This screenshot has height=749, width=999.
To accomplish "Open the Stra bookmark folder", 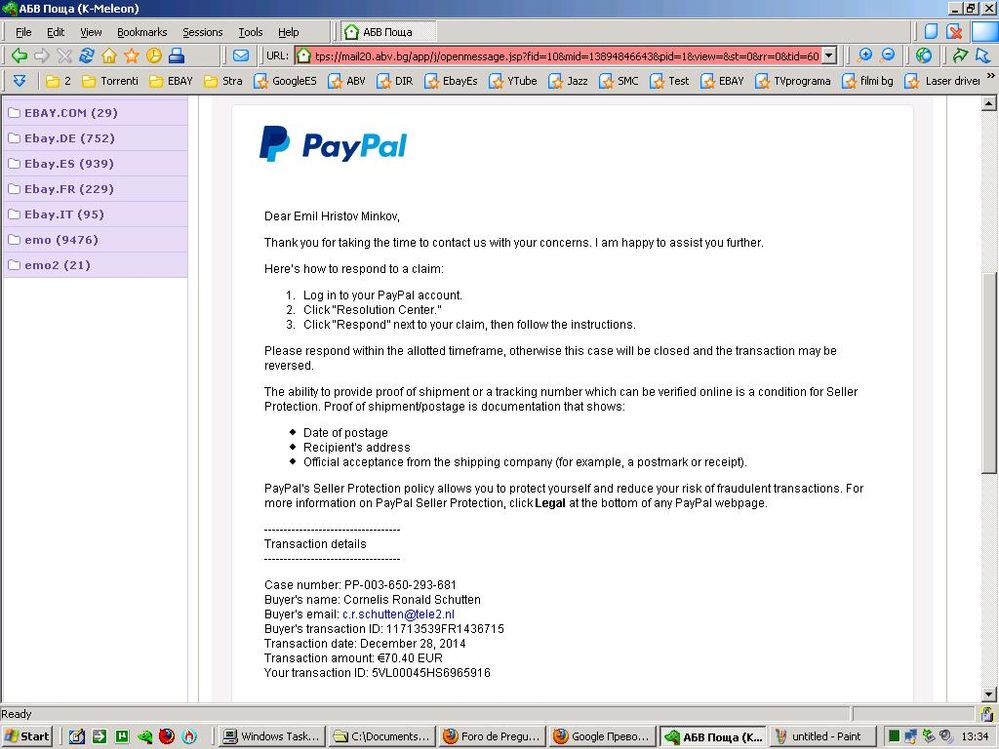I will [224, 81].
